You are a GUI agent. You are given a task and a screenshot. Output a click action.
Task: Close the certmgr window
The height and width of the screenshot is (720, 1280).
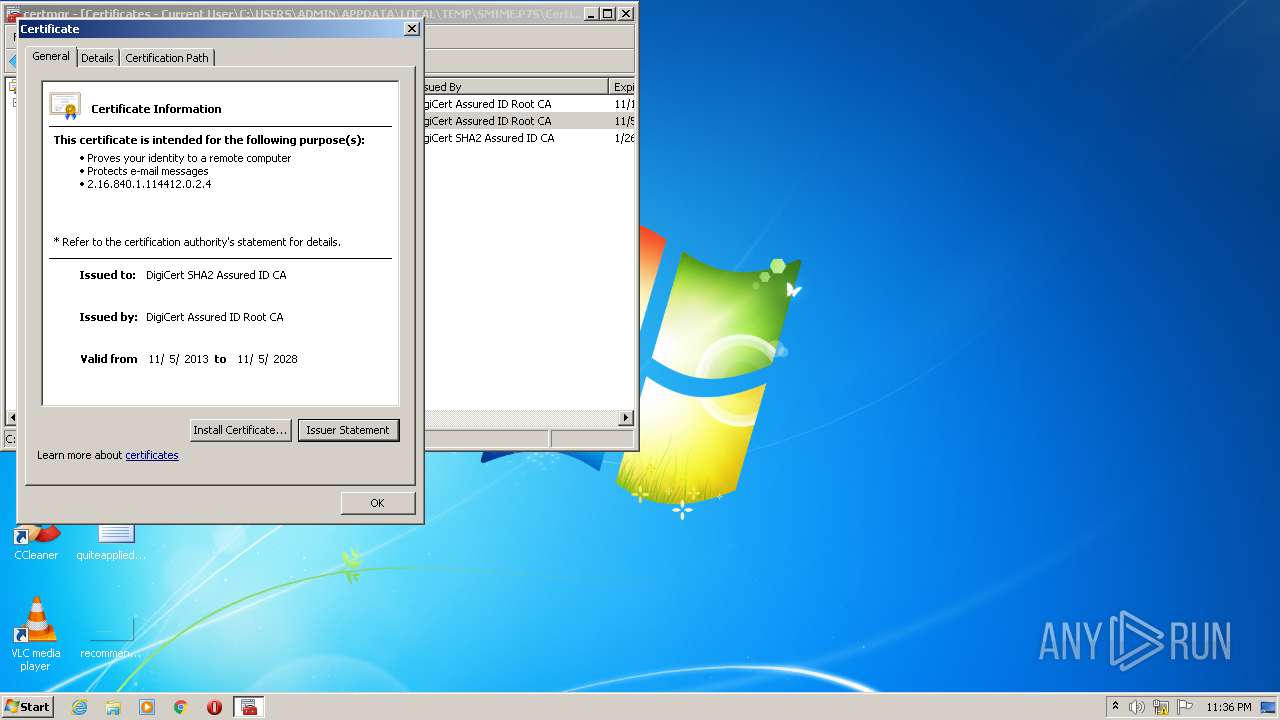tap(626, 14)
